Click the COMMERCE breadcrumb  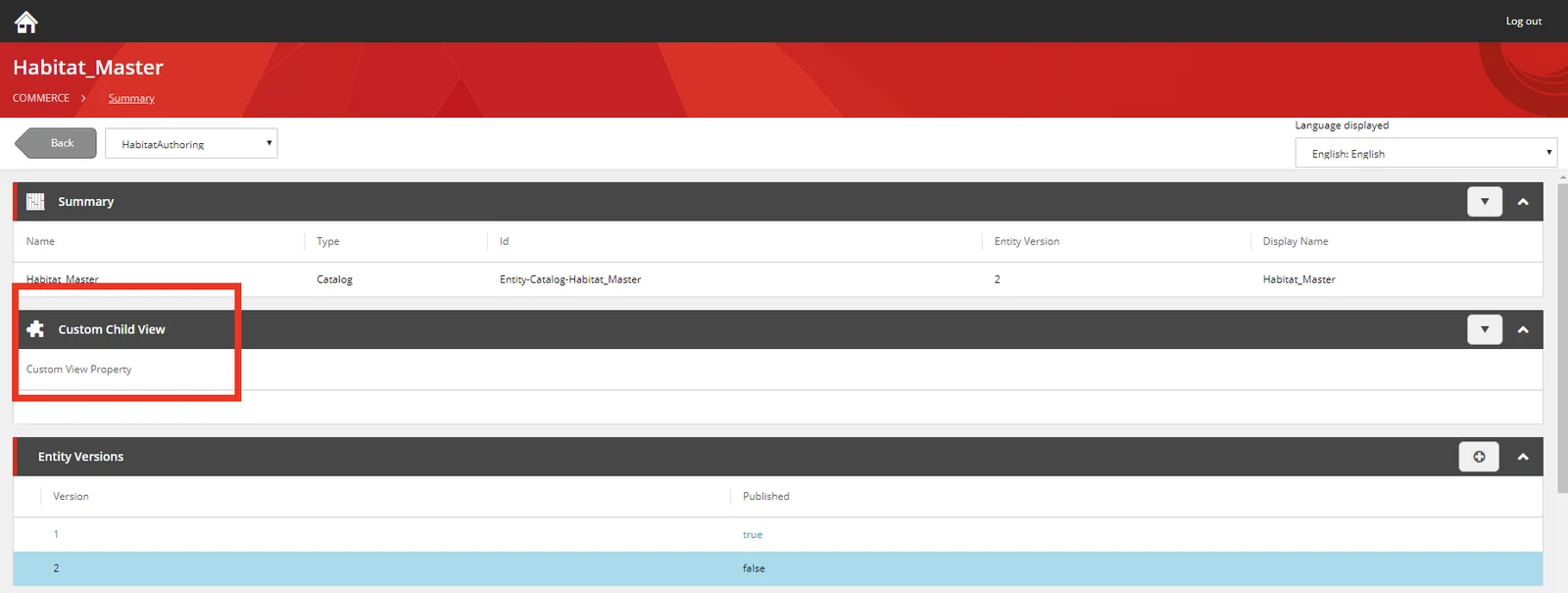[x=41, y=98]
